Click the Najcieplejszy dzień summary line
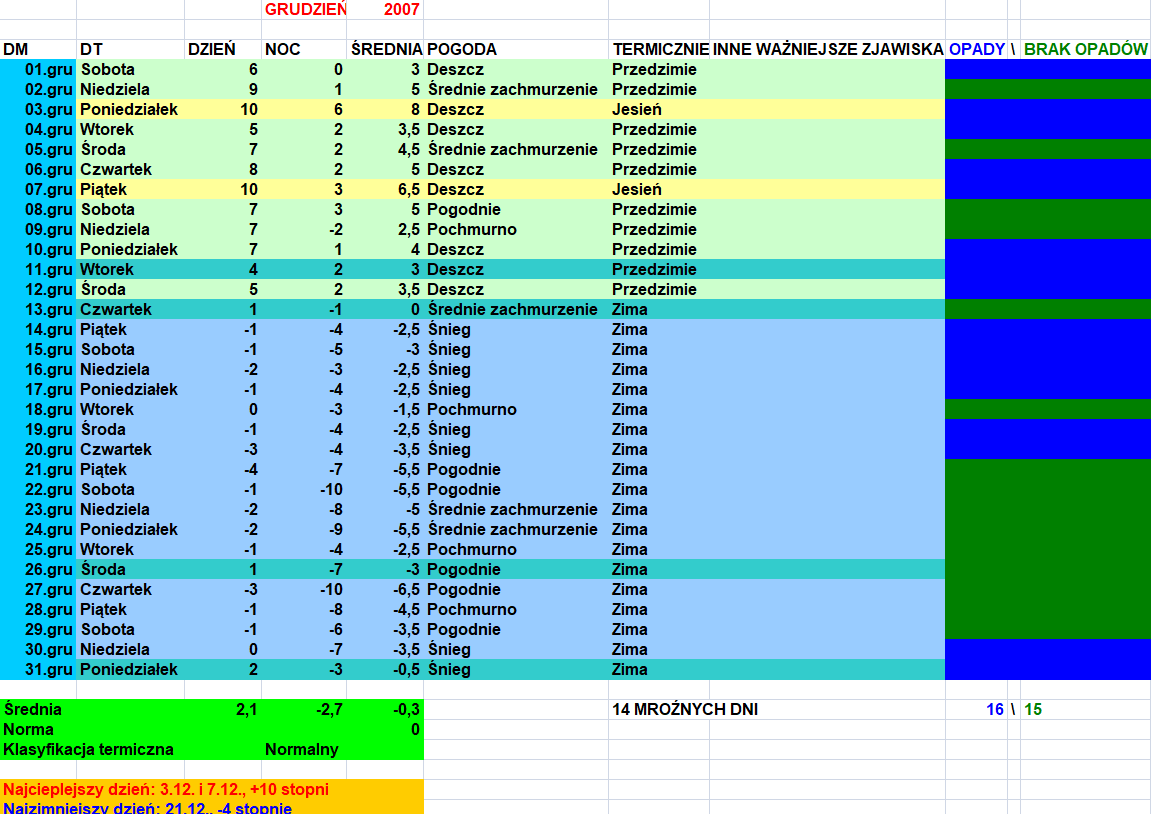The image size is (1151, 814). [x=166, y=789]
